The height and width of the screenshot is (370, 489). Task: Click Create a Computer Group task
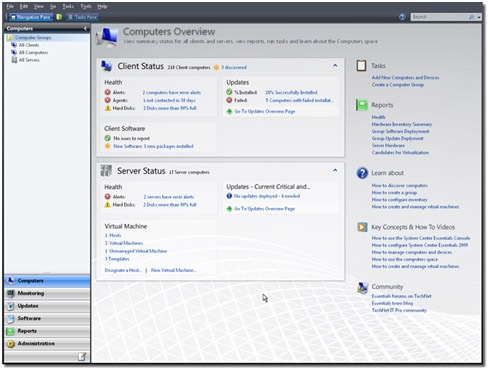(x=398, y=85)
